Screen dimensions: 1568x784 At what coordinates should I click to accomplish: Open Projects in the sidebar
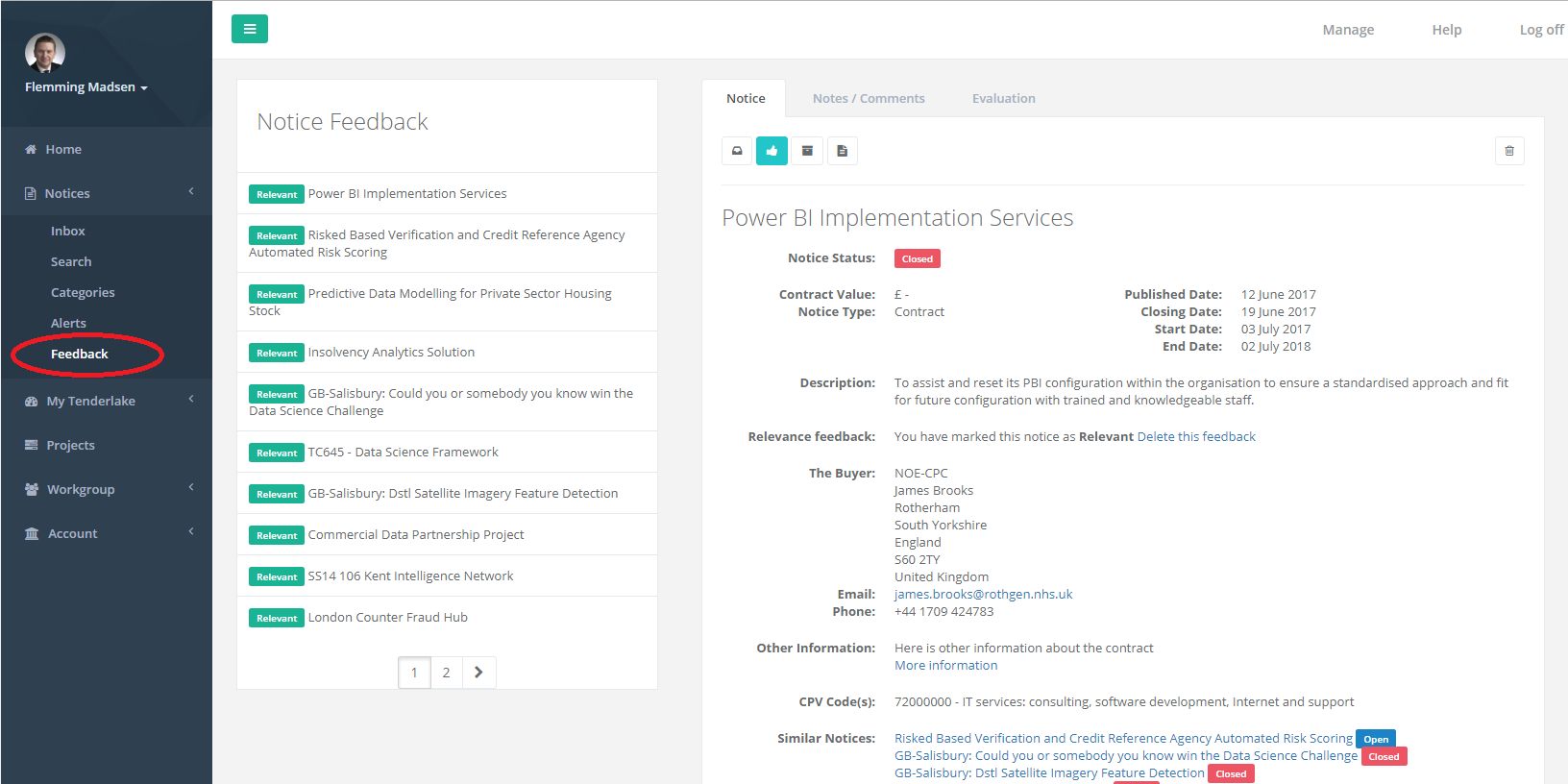tap(70, 445)
